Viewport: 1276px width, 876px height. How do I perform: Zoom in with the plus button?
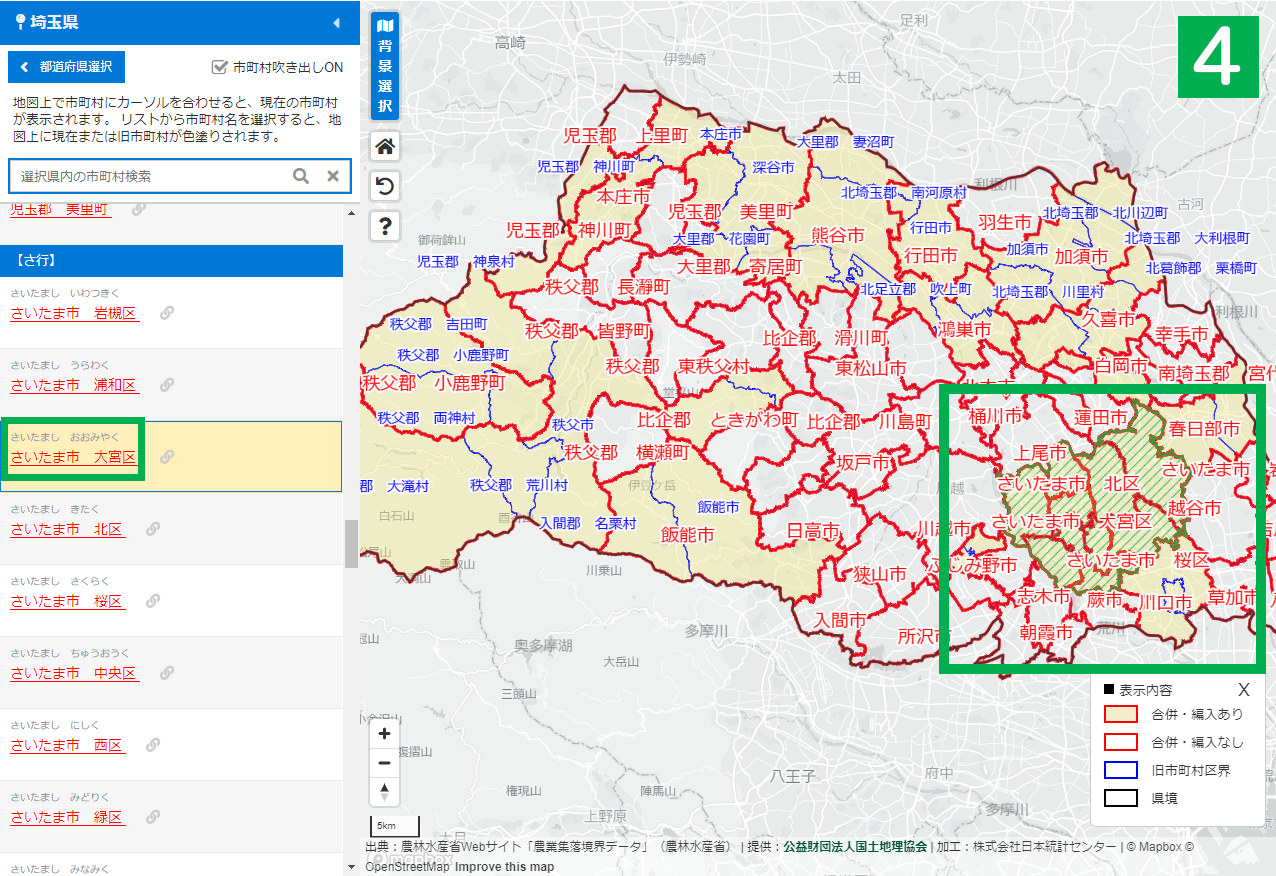(x=385, y=733)
